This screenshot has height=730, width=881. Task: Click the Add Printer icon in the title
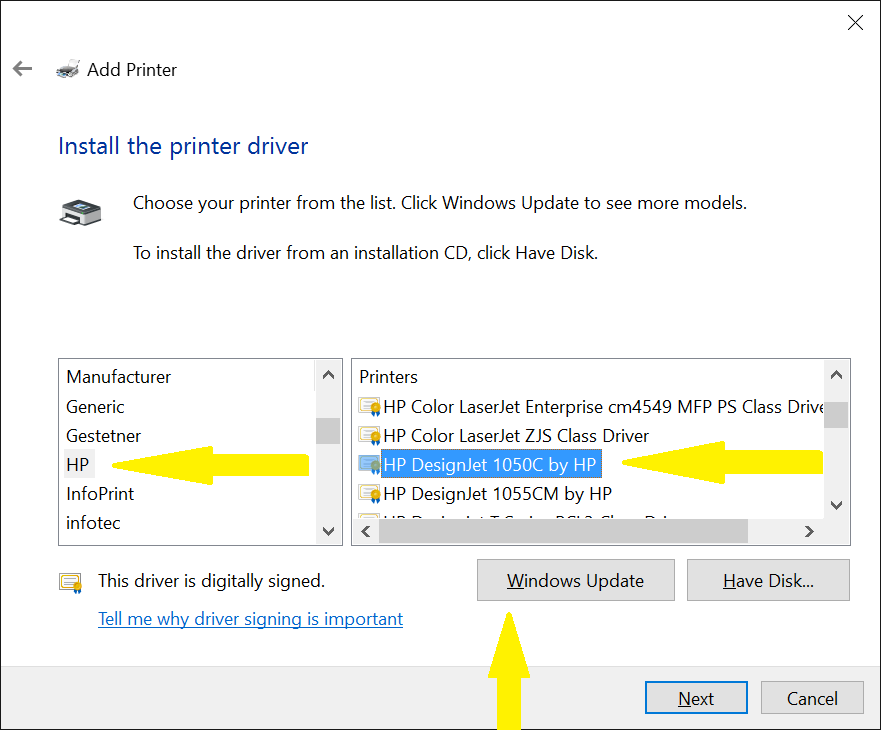[68, 70]
